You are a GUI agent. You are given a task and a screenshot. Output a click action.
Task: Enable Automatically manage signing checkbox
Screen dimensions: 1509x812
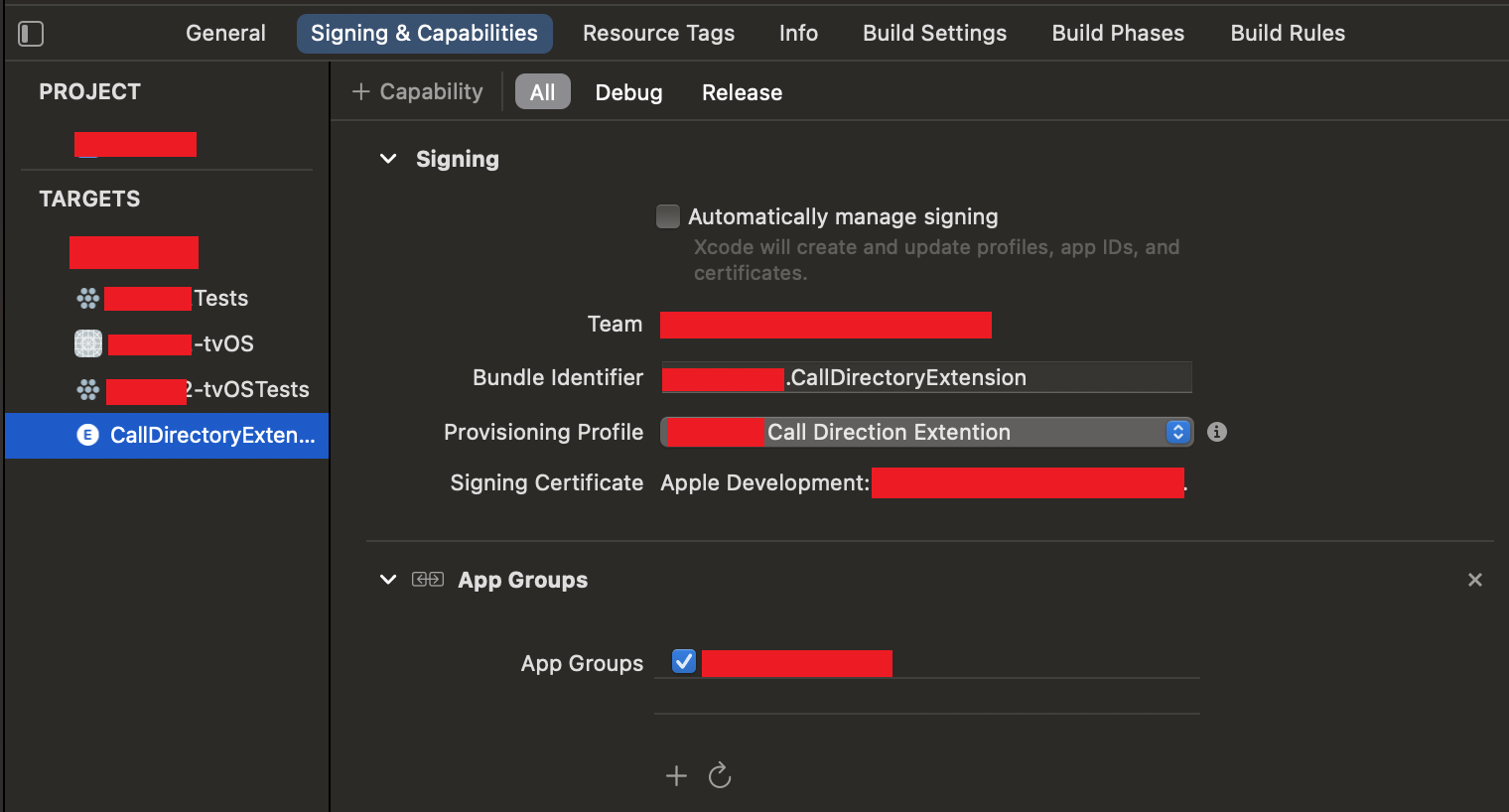(668, 216)
